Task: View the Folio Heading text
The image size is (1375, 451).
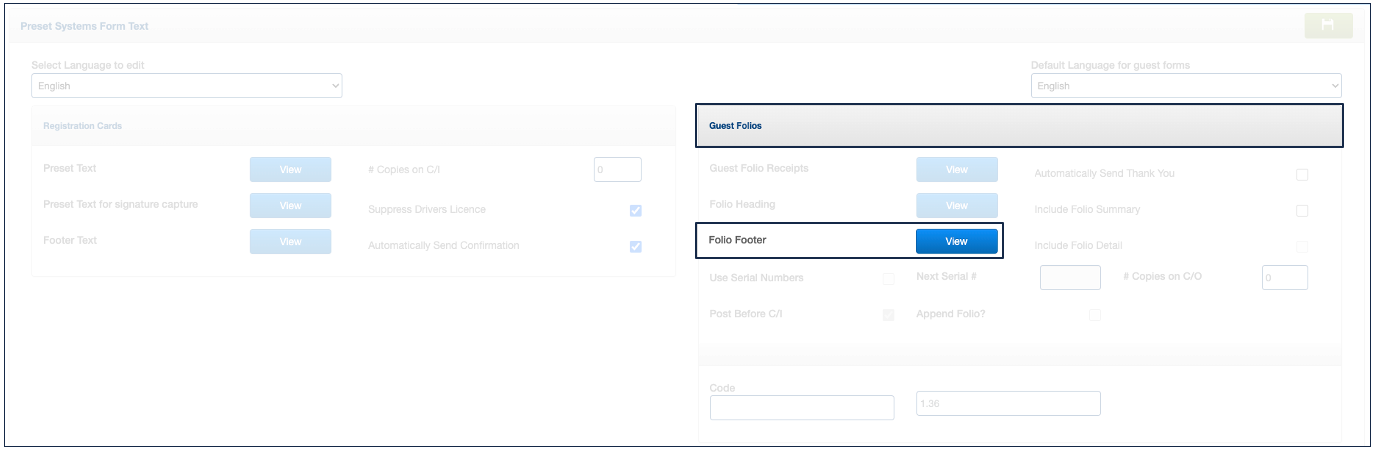Action: 956,206
